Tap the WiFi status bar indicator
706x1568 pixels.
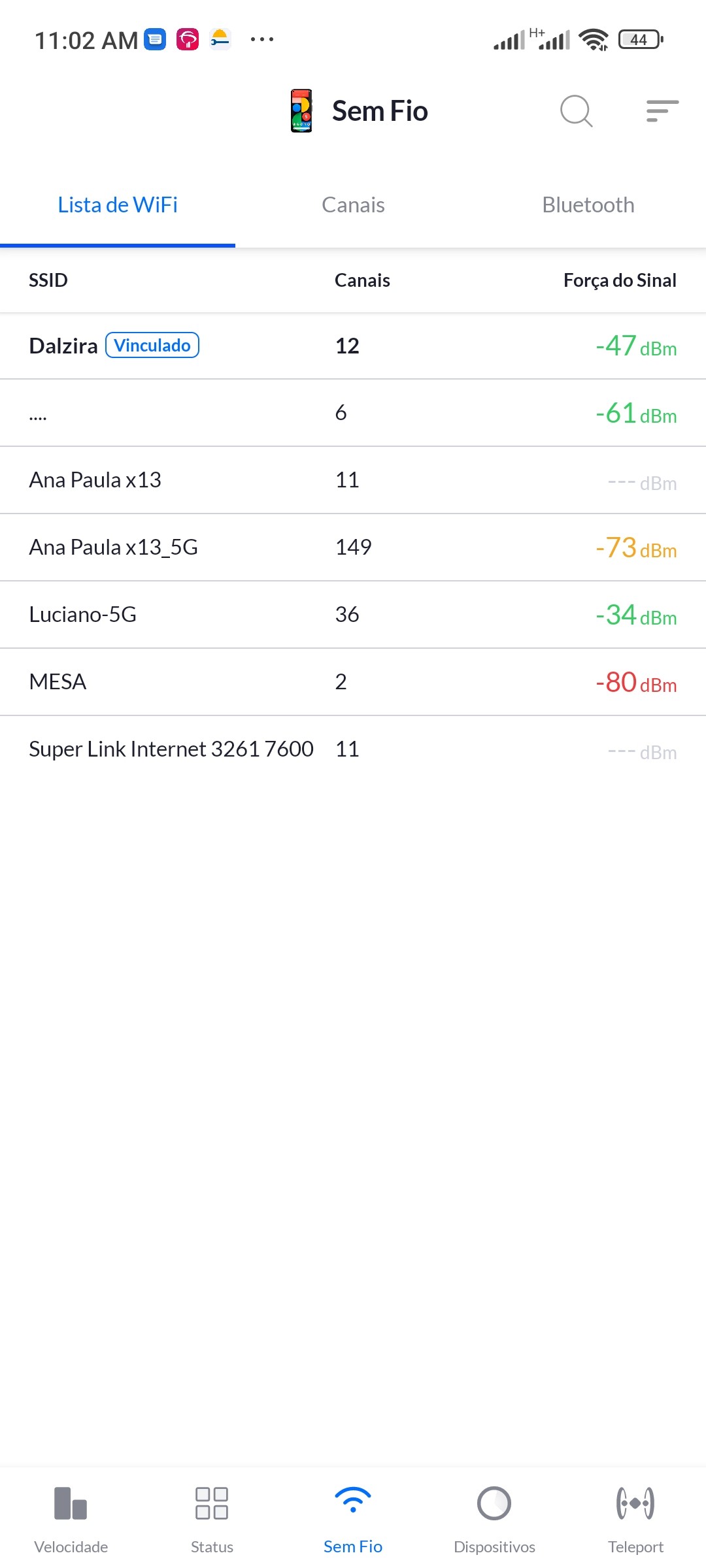(594, 40)
